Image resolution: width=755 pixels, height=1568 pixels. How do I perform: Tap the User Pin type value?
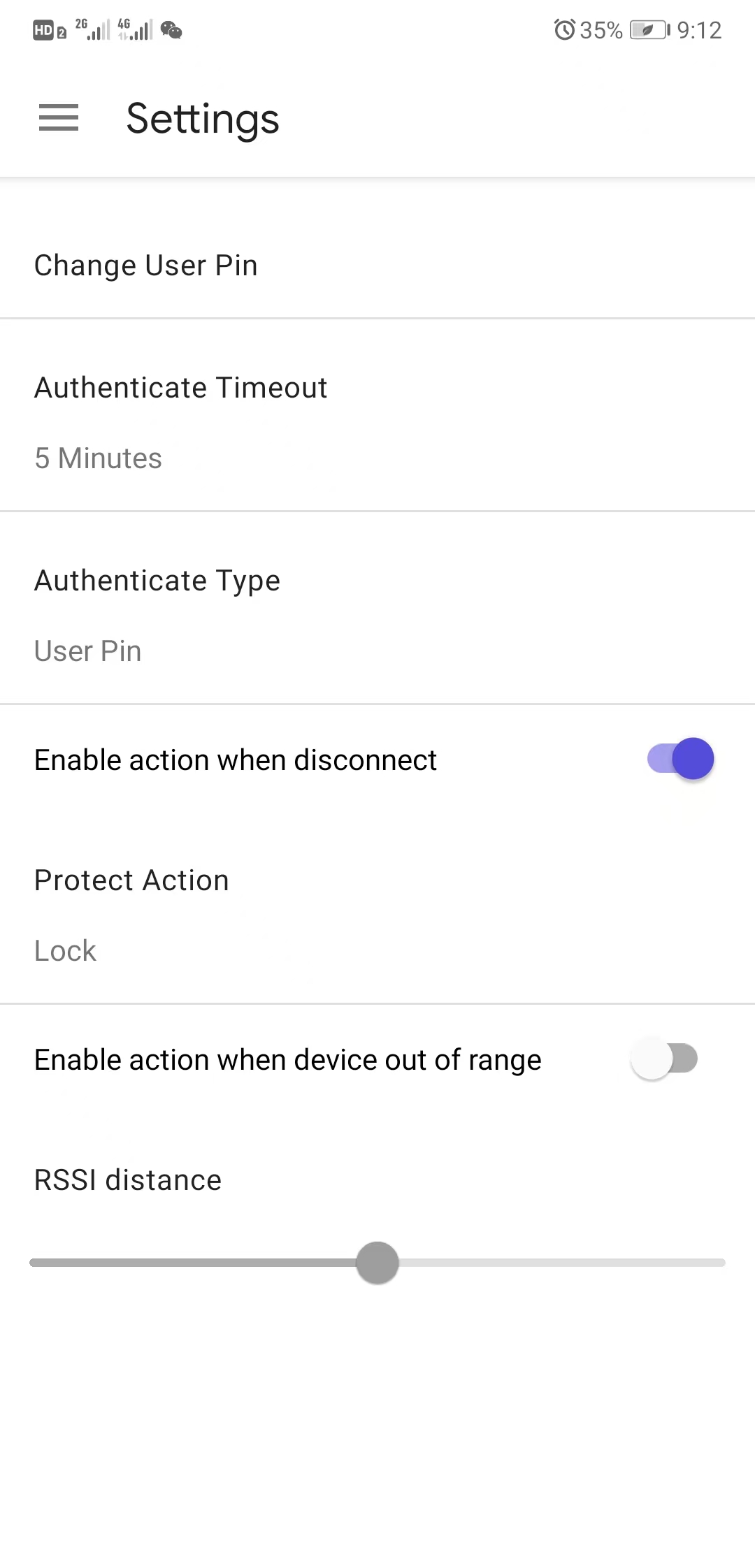click(88, 651)
